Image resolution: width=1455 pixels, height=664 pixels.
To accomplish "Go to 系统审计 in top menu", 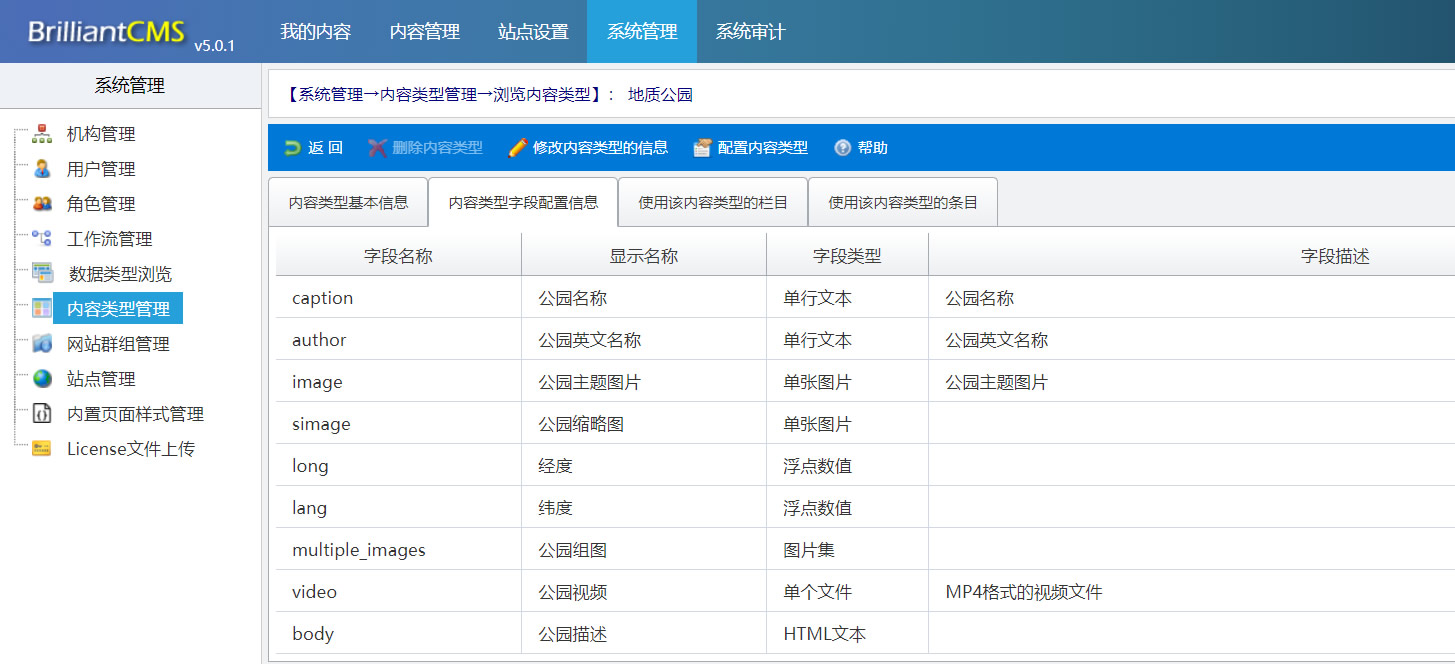I will click(x=750, y=32).
